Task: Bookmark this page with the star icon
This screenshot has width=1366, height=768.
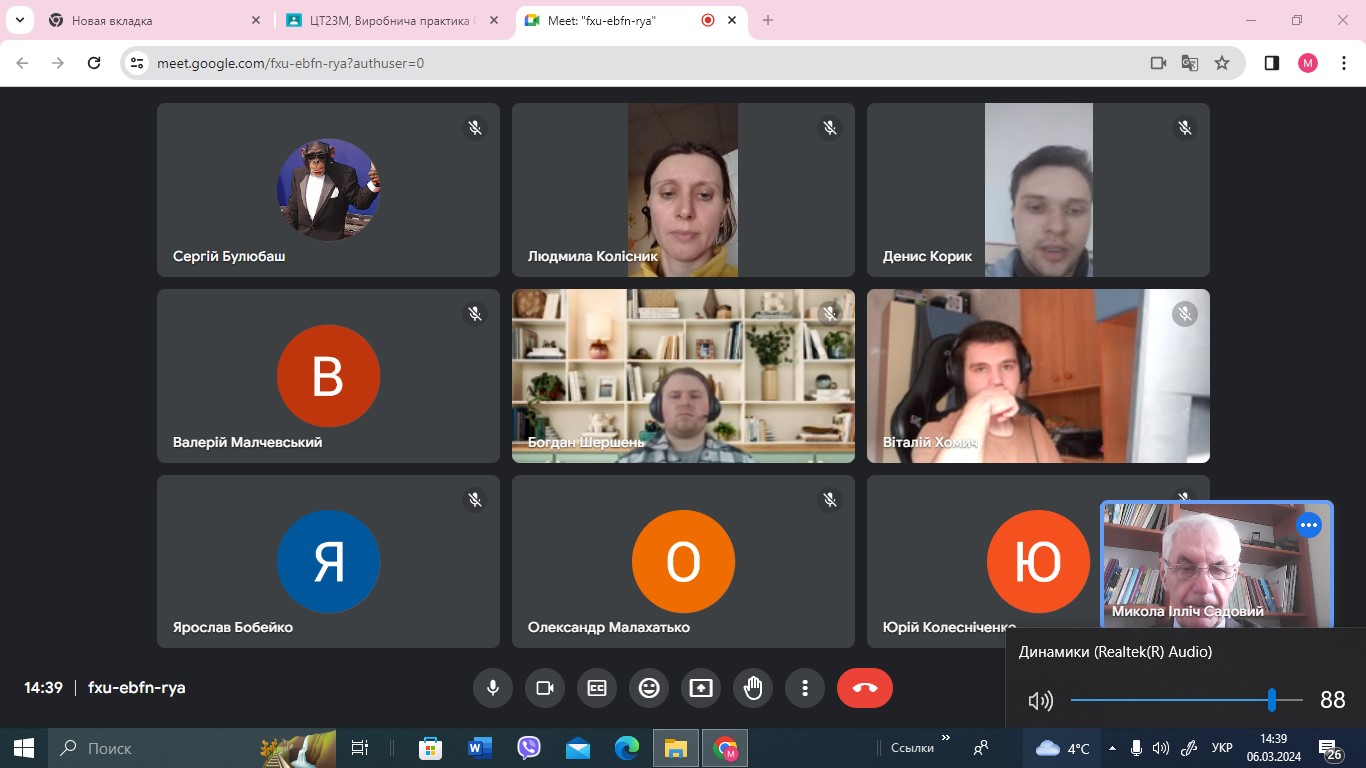Action: (1221, 63)
